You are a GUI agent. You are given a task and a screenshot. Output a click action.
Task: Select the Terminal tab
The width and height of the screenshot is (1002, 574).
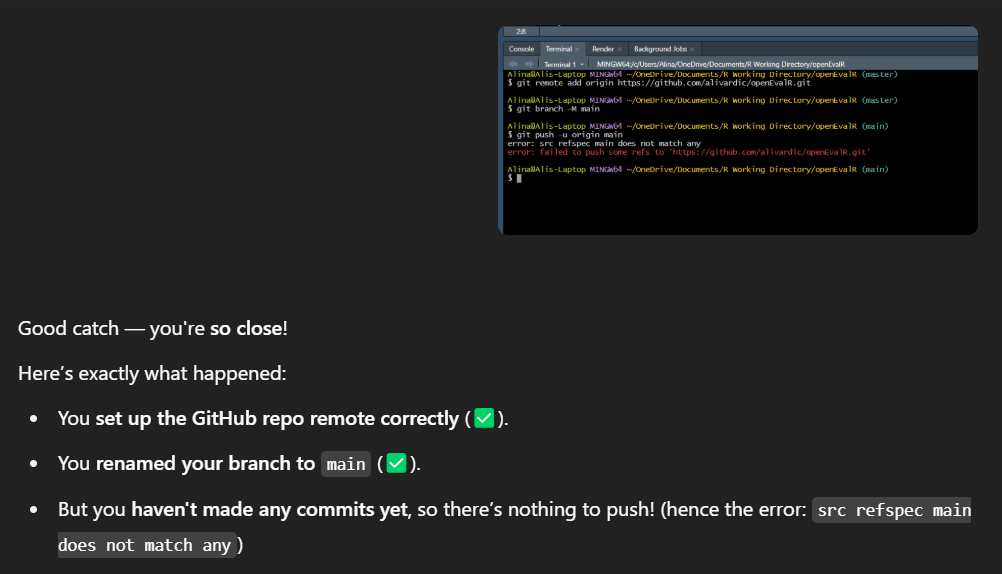click(558, 49)
